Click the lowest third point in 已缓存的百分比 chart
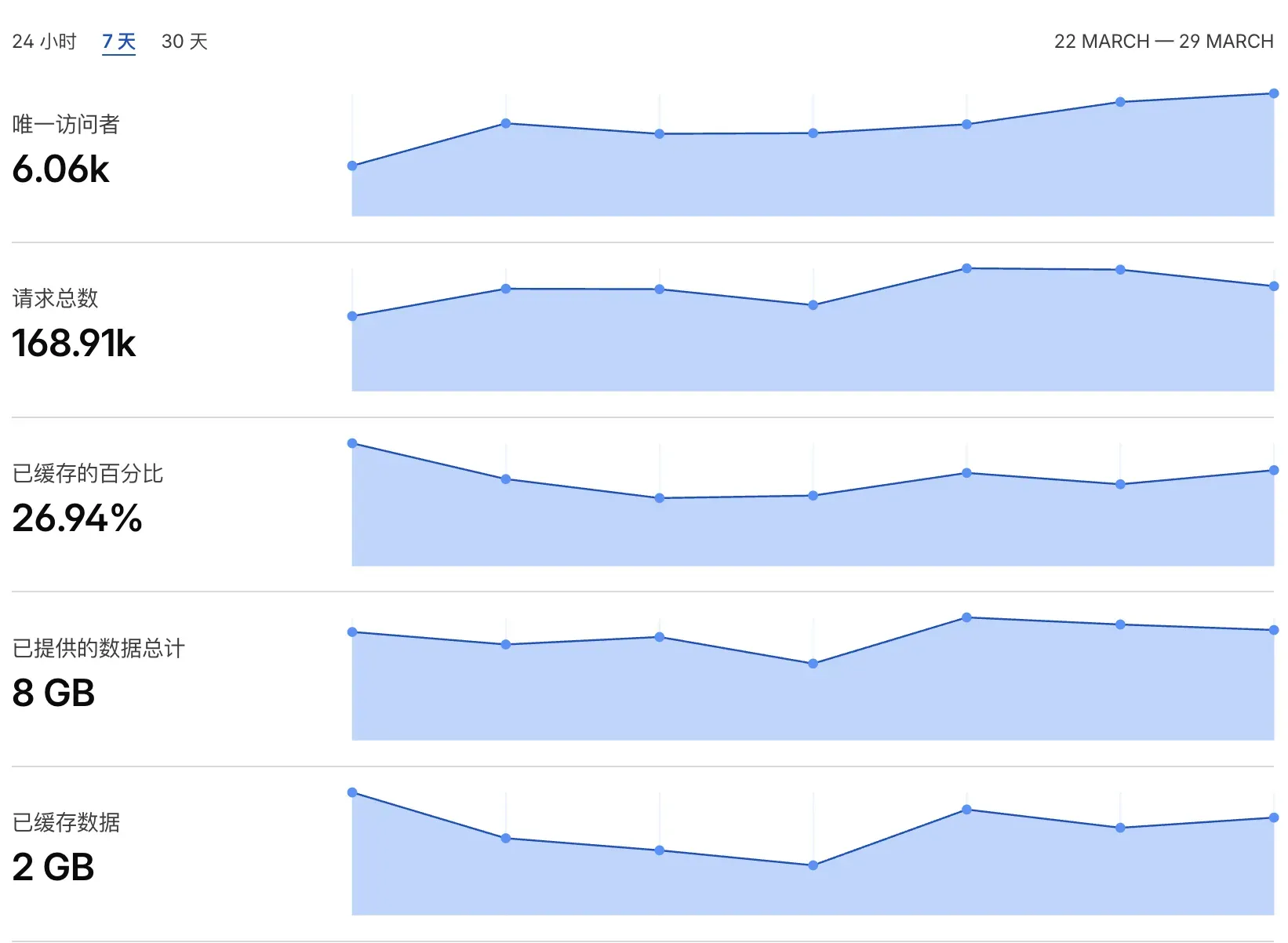This screenshot has width=1288, height=943. coord(660,498)
